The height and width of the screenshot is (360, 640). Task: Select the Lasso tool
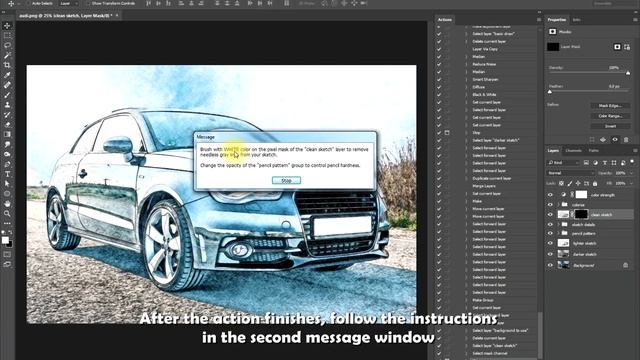point(7,45)
